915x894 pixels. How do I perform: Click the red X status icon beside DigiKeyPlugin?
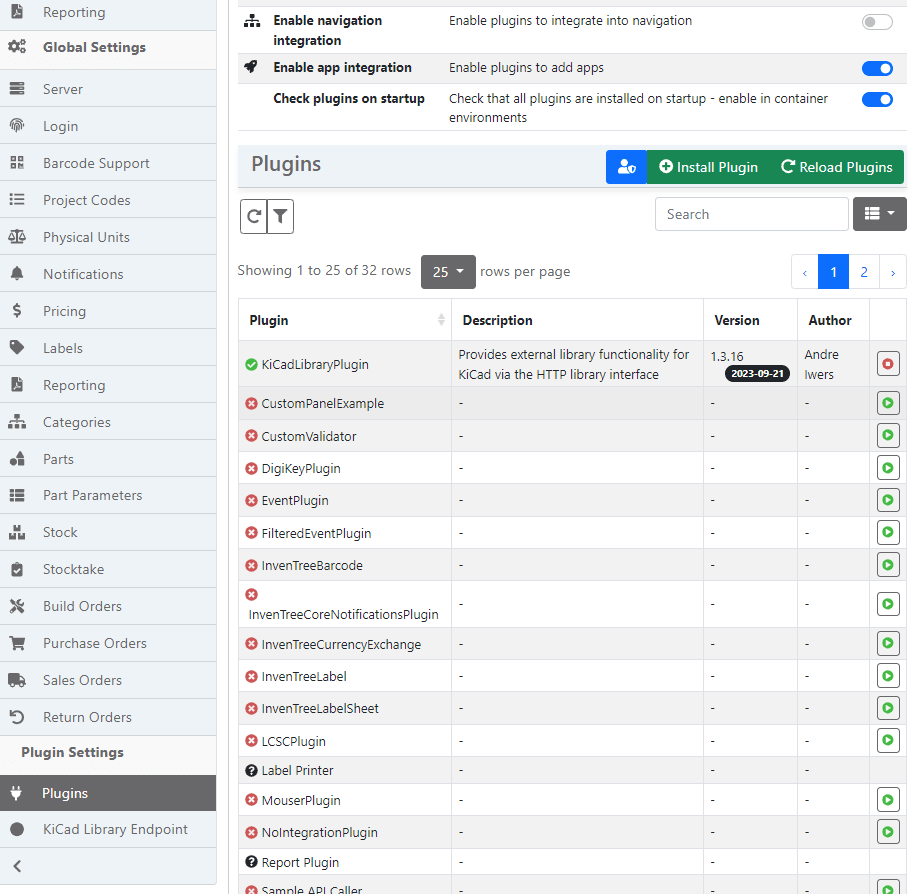[252, 469]
